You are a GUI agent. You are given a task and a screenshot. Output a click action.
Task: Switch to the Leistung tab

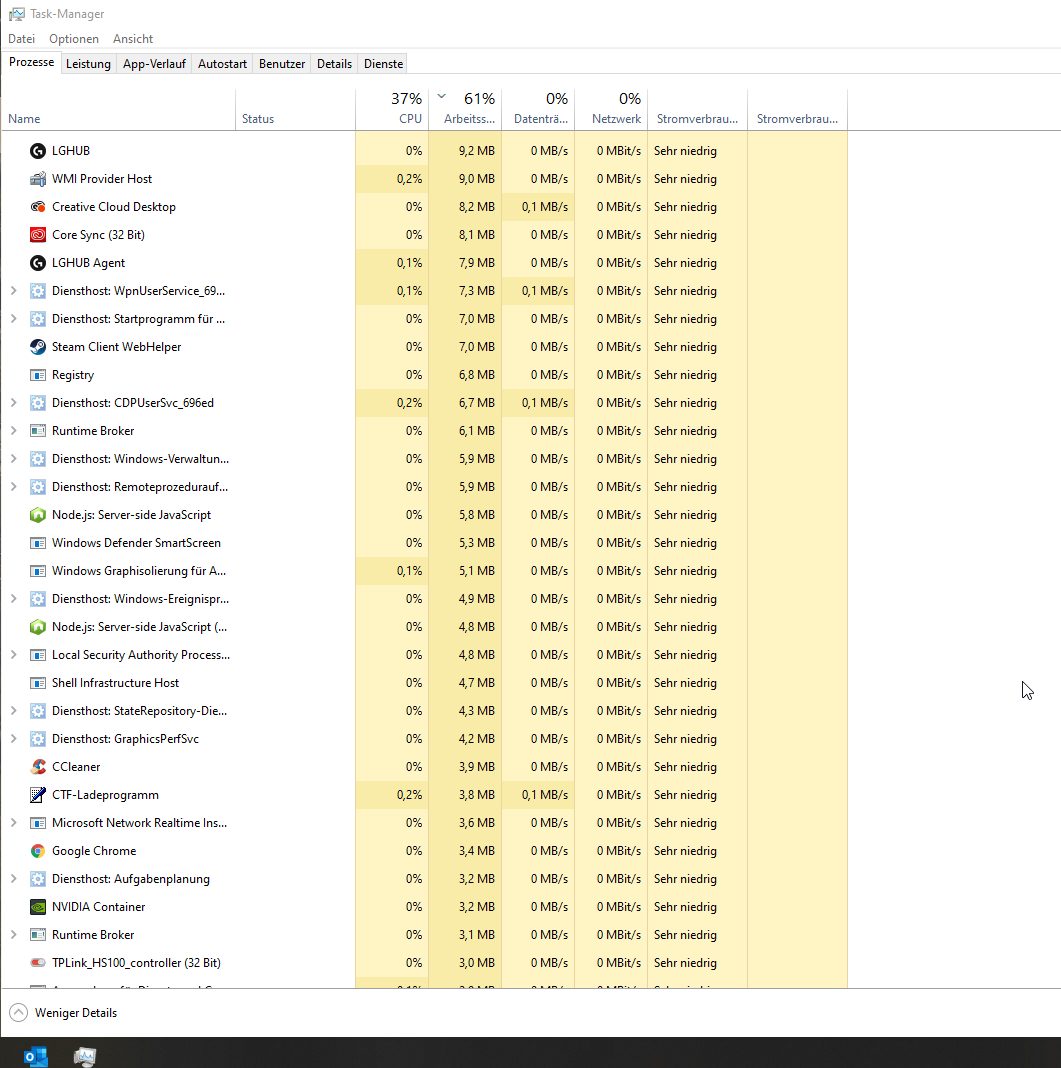point(89,63)
